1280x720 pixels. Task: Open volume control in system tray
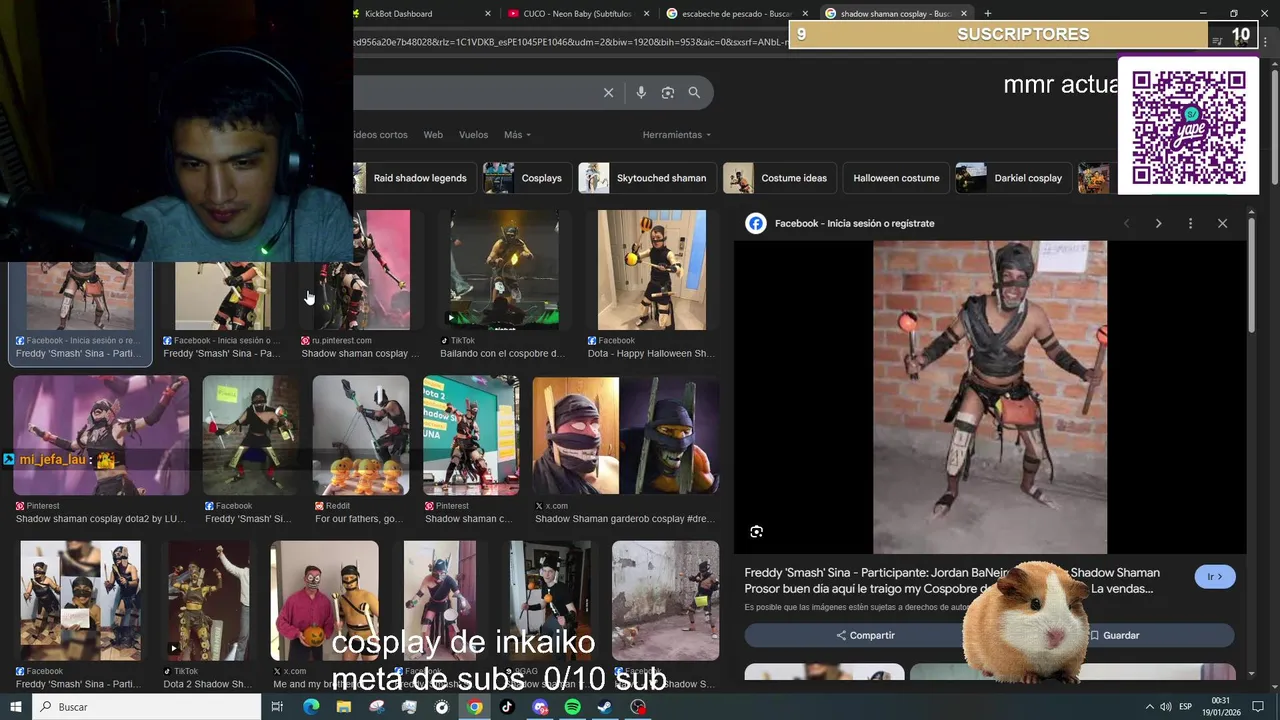click(1165, 707)
